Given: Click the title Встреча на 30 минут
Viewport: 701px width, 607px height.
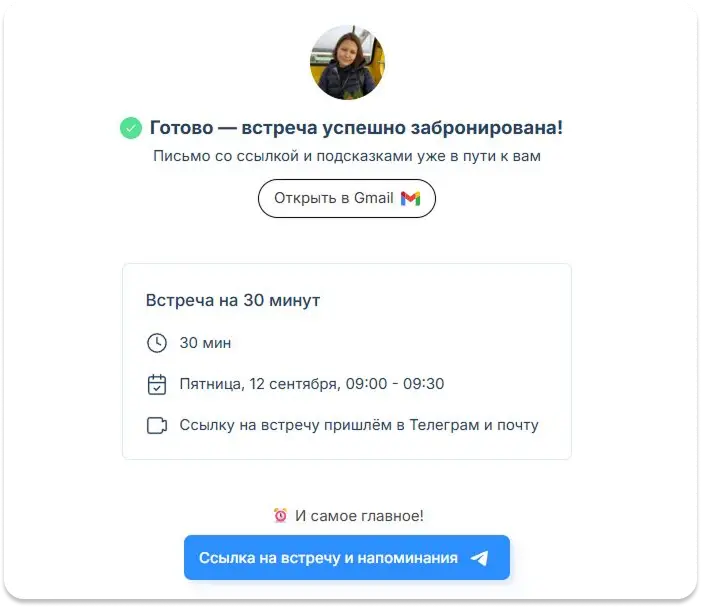Looking at the screenshot, I should (x=233, y=300).
